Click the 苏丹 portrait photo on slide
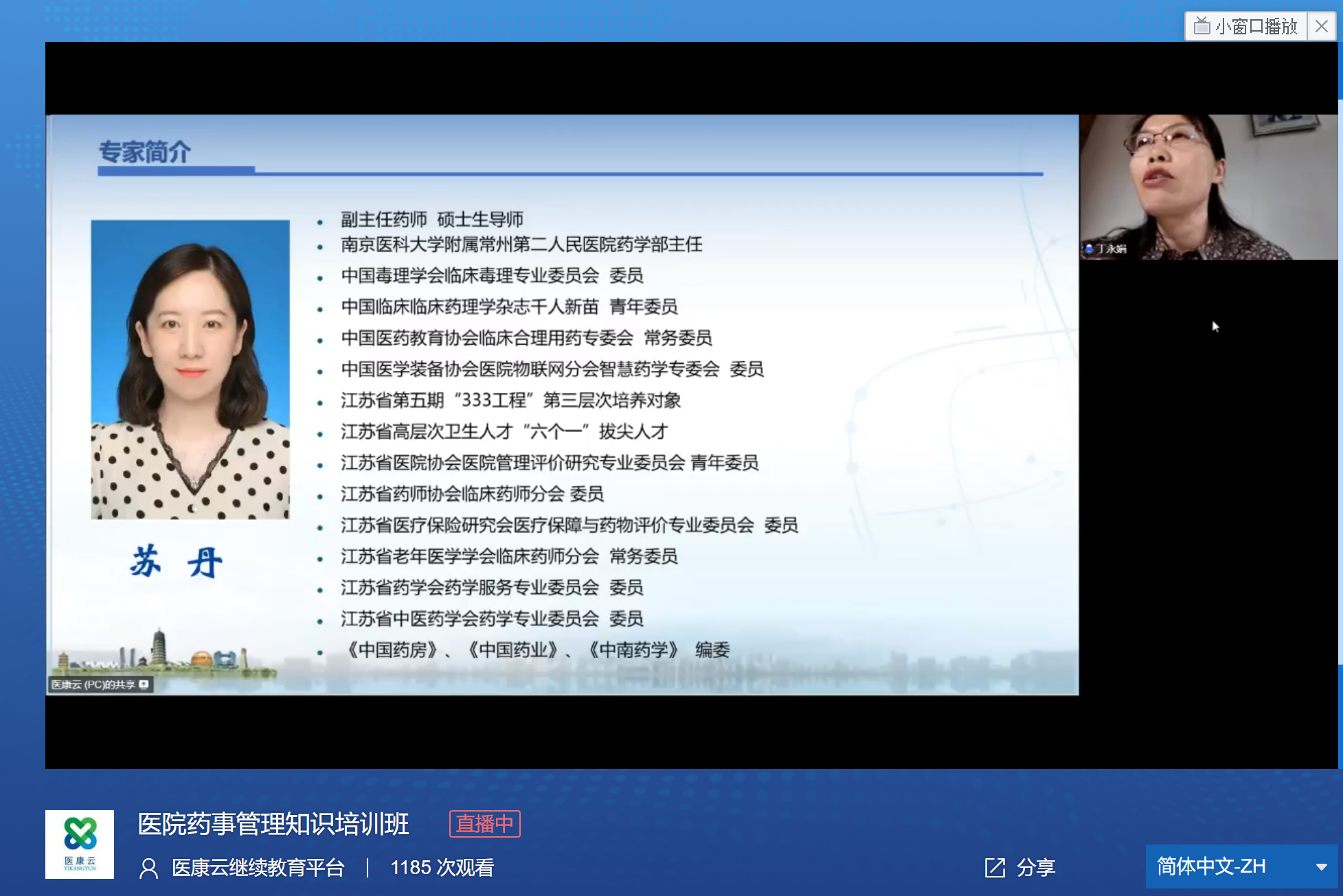This screenshot has width=1343, height=896. pos(190,369)
